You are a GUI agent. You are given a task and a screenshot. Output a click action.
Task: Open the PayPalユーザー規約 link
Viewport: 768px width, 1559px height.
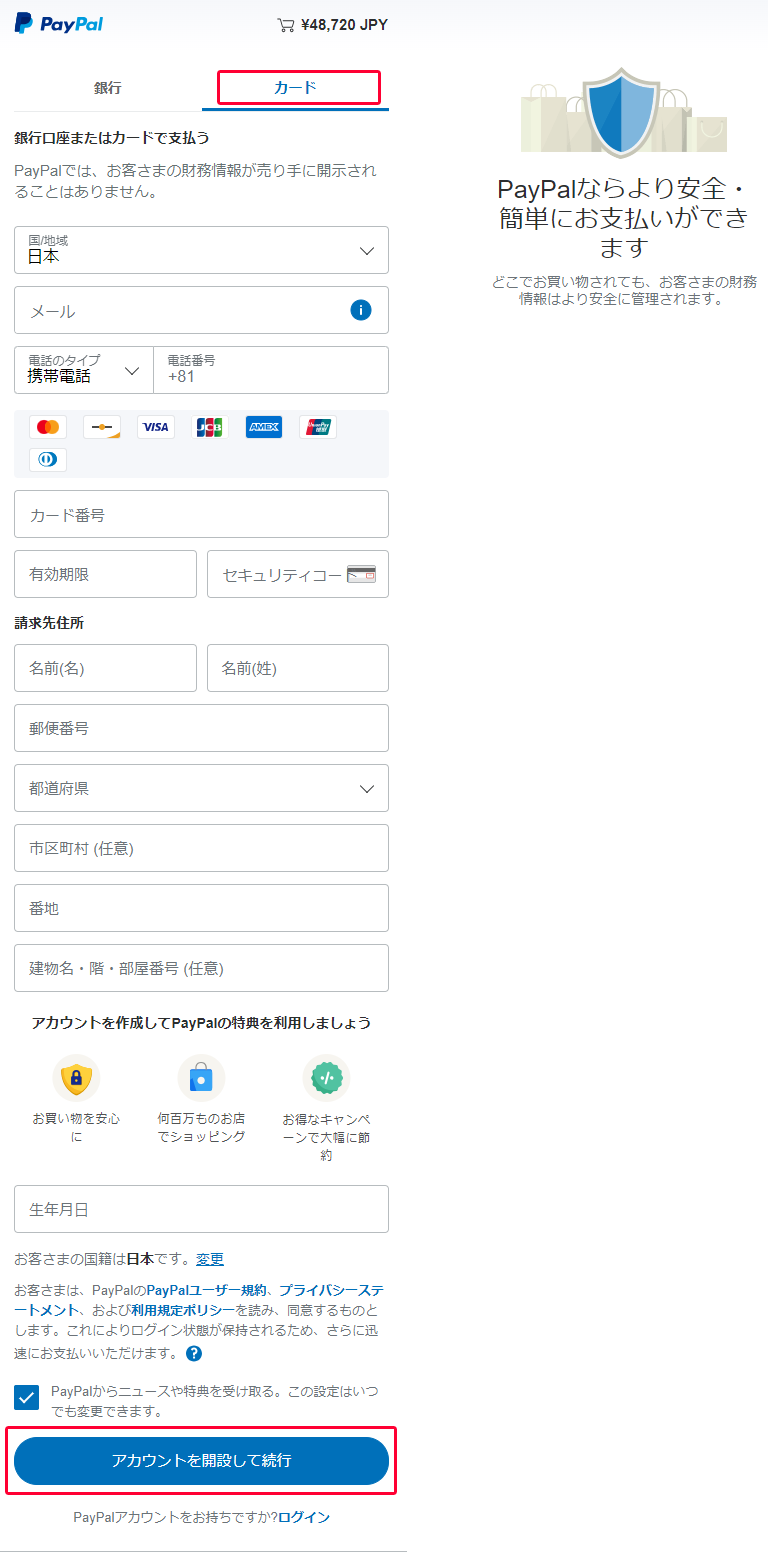click(x=206, y=1290)
